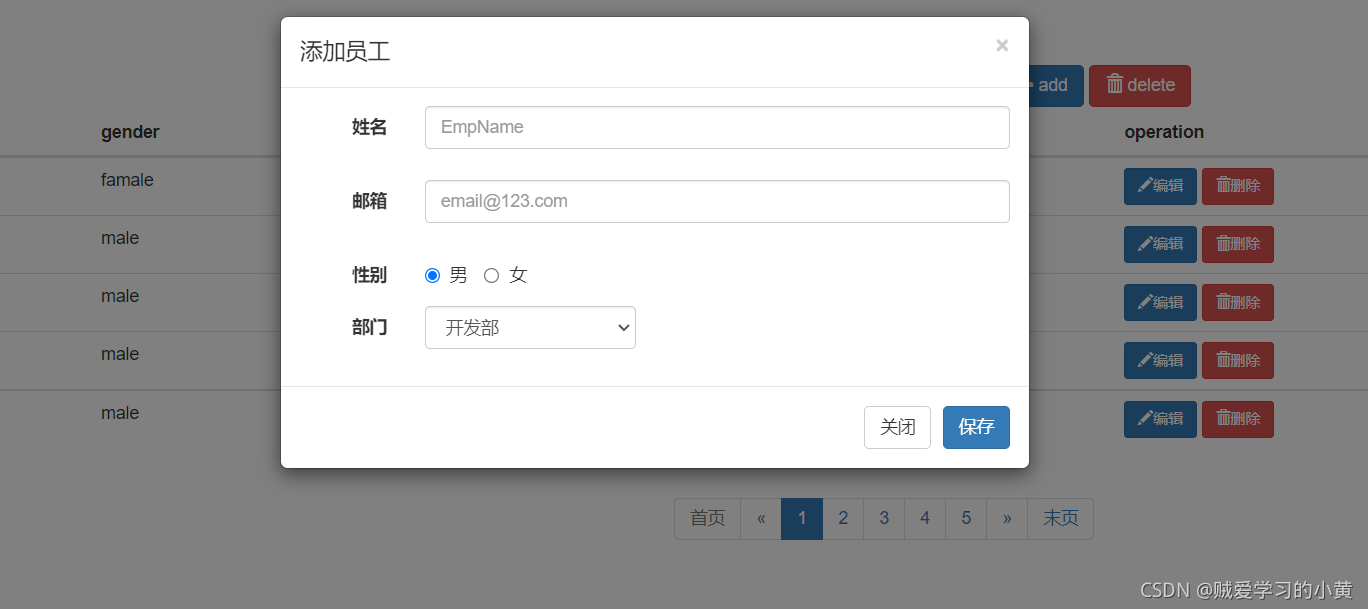Image resolution: width=1368 pixels, height=609 pixels.
Task: Open the 部门 department dropdown
Action: pyautogui.click(x=530, y=328)
